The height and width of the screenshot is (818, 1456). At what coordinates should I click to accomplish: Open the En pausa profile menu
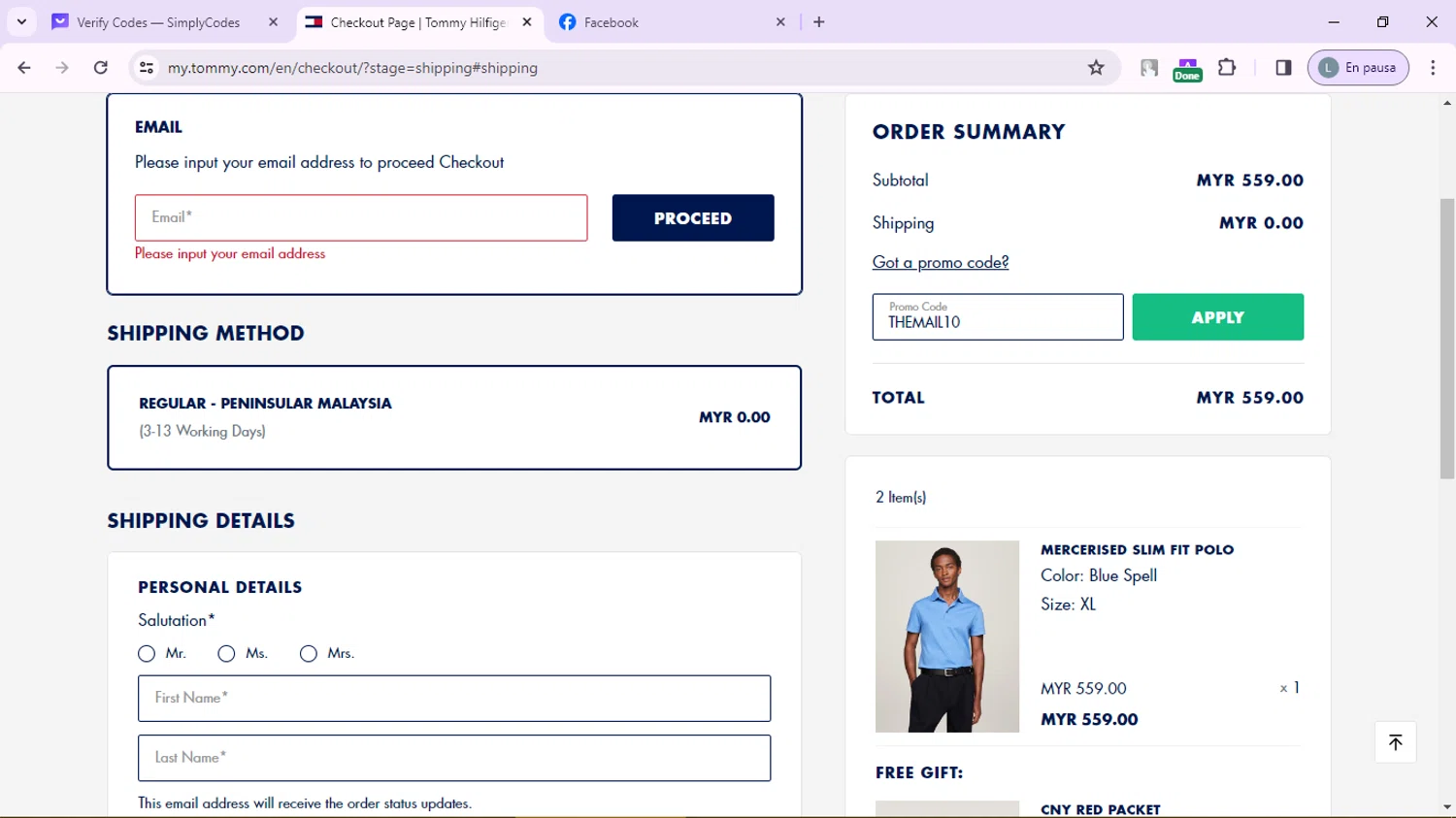coord(1358,68)
